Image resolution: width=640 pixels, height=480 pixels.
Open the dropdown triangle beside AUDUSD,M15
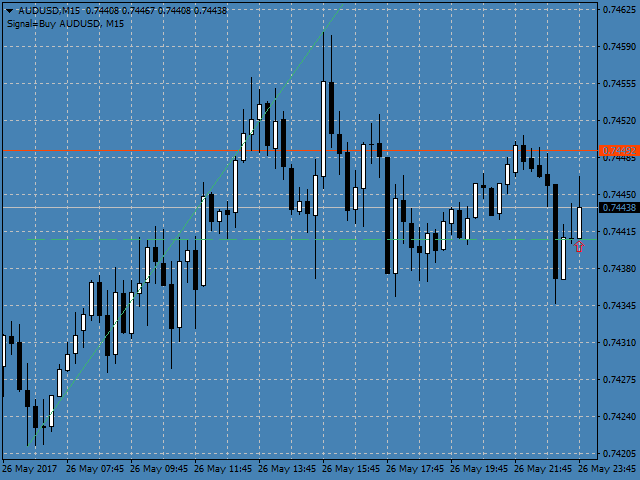[8, 10]
